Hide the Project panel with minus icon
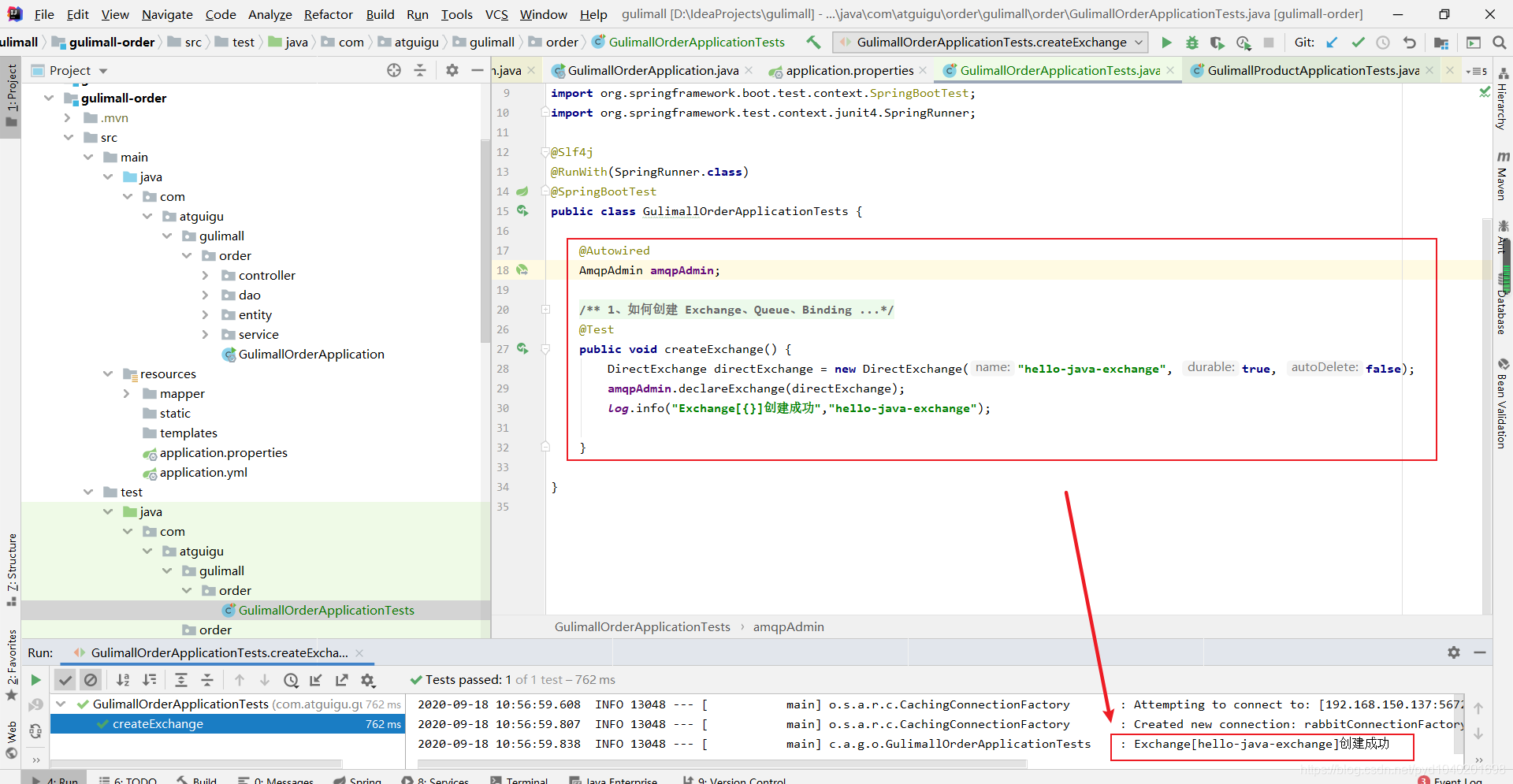Screen dimensions: 1513x784 [477, 70]
